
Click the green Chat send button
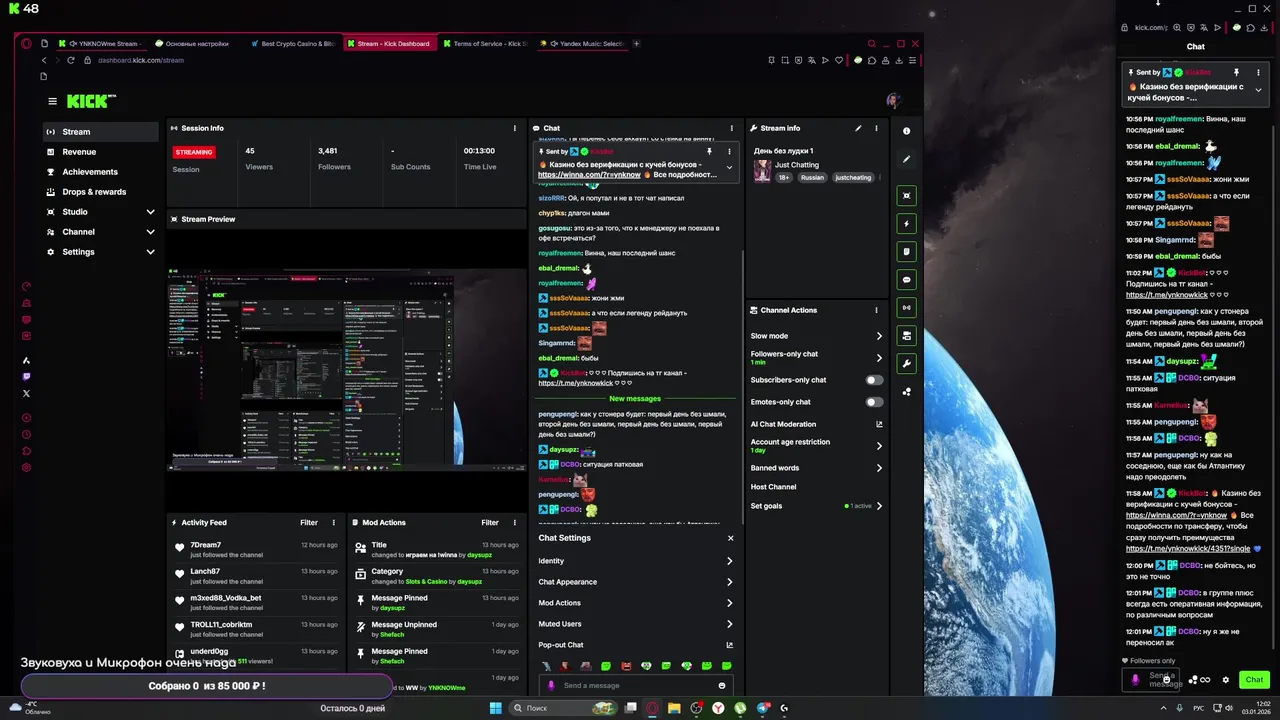[x=1254, y=680]
